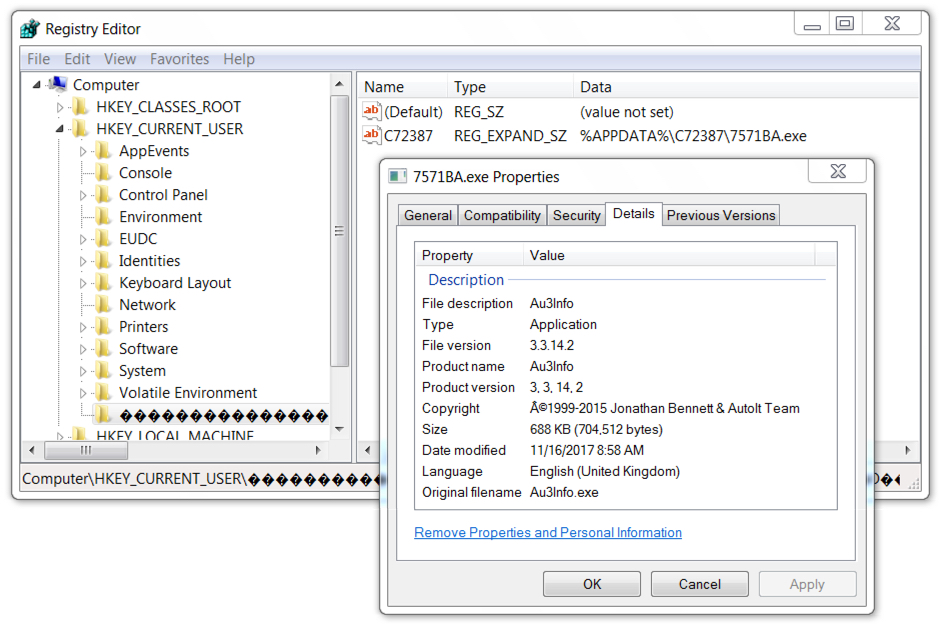Image resolution: width=939 pixels, height=625 pixels.
Task: Select the File version 3.3.14.2 row
Action: (626, 345)
